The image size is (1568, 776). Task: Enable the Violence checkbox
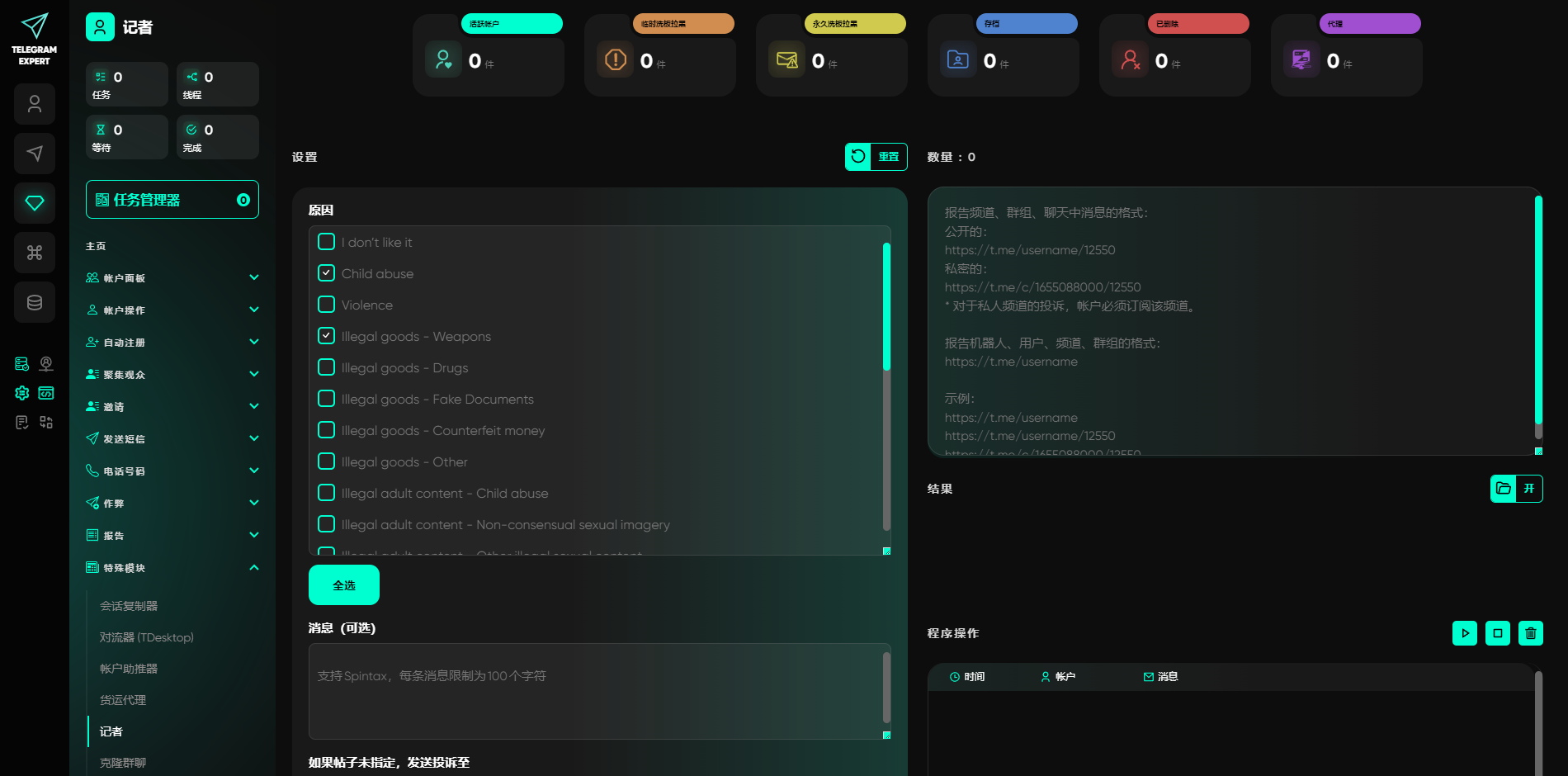(327, 305)
